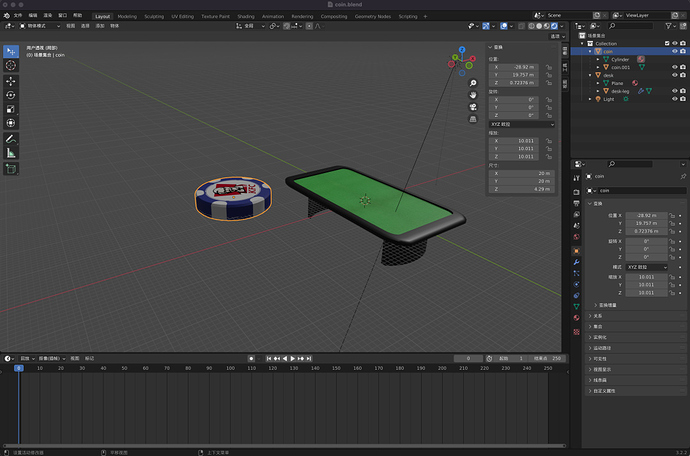This screenshot has height=456, width=690.
Task: Switch to the Modeling workspace tab
Action: (x=127, y=16)
